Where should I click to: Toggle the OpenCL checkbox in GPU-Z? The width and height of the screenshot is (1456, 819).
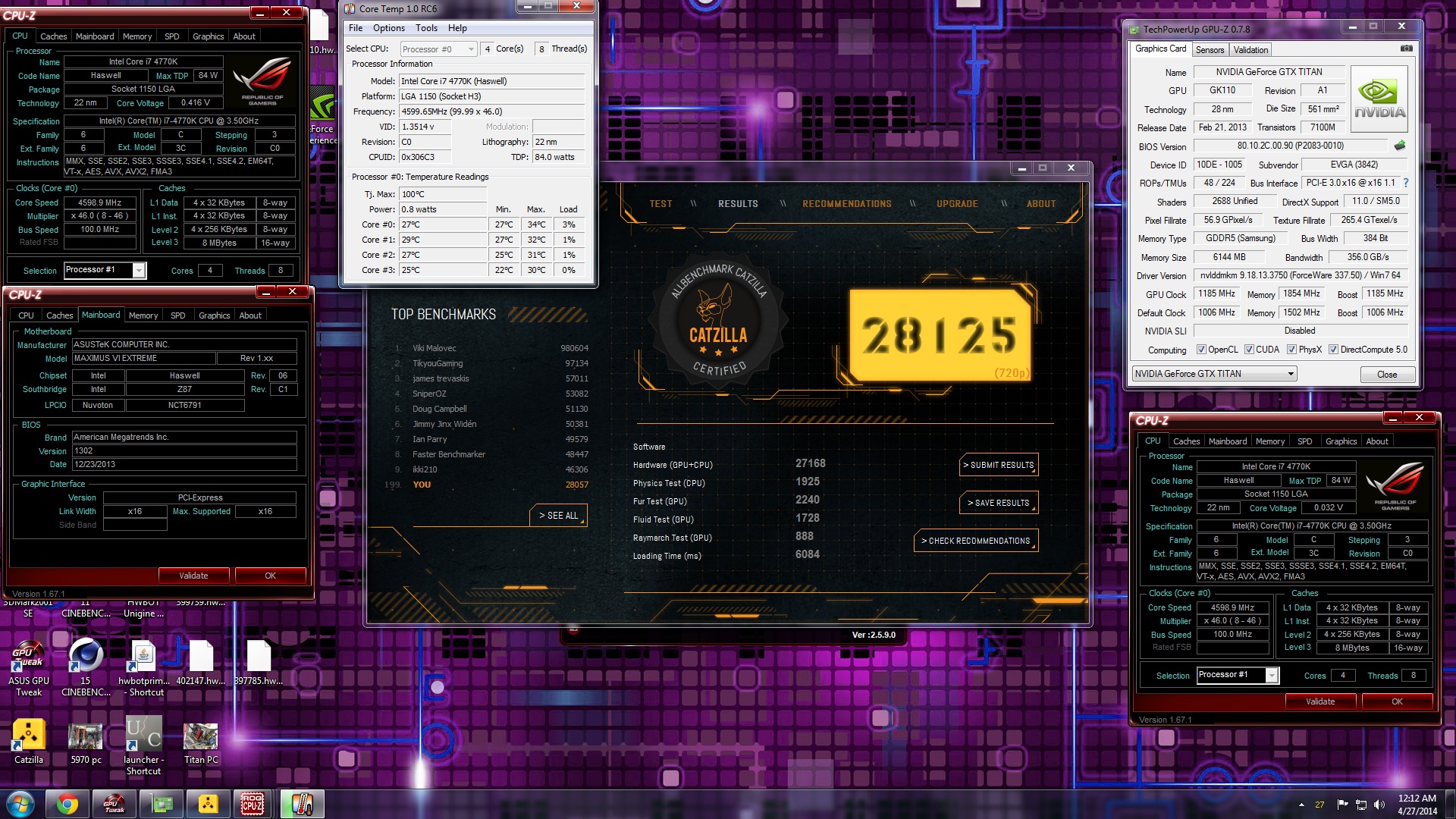(x=1201, y=350)
